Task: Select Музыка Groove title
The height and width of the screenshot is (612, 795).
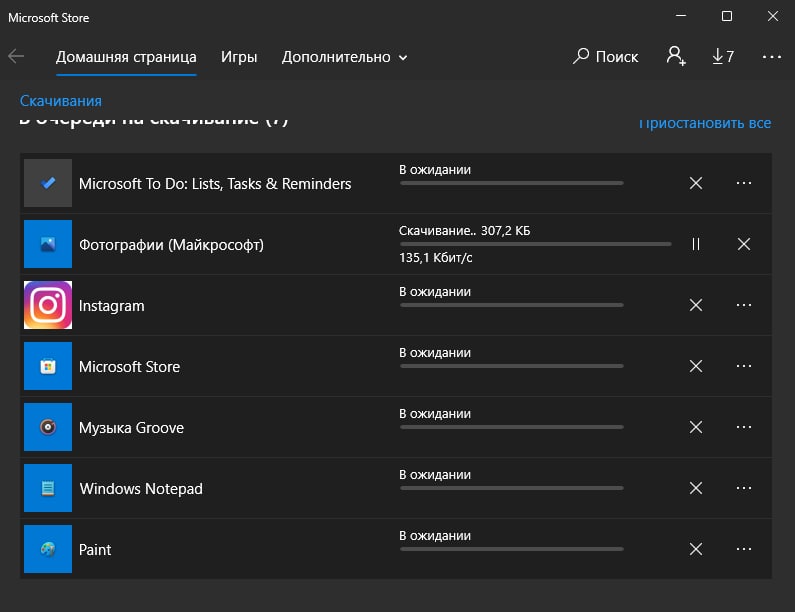Action: 131,428
